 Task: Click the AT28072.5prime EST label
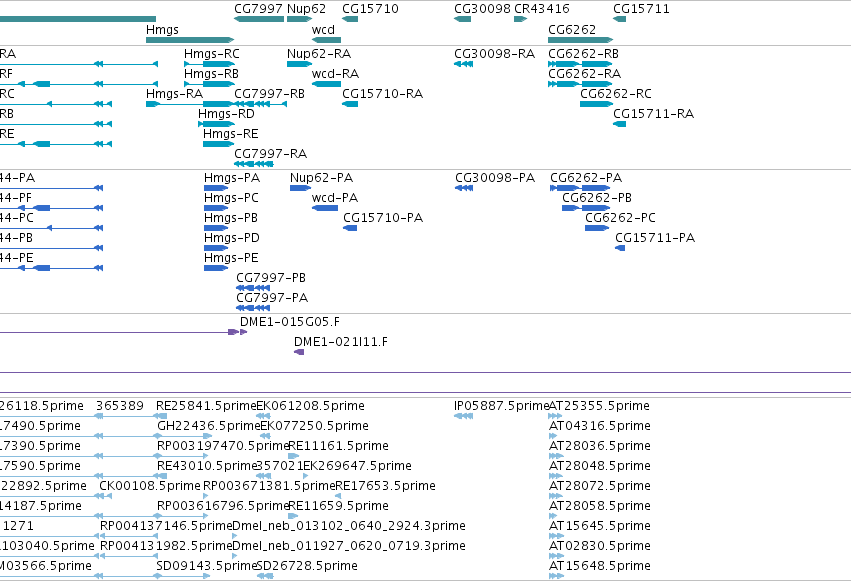click(600, 487)
